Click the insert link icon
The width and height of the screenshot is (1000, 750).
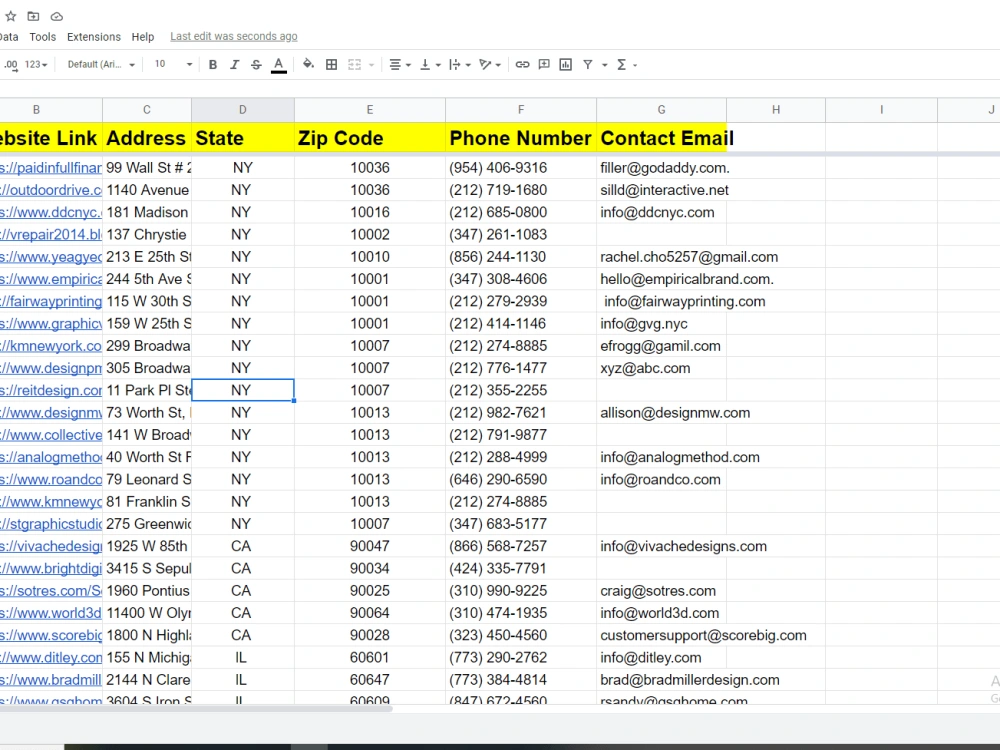[x=522, y=64]
